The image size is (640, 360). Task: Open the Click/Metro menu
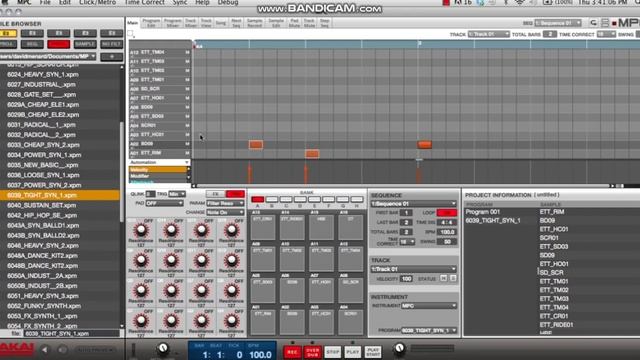coord(97,2)
